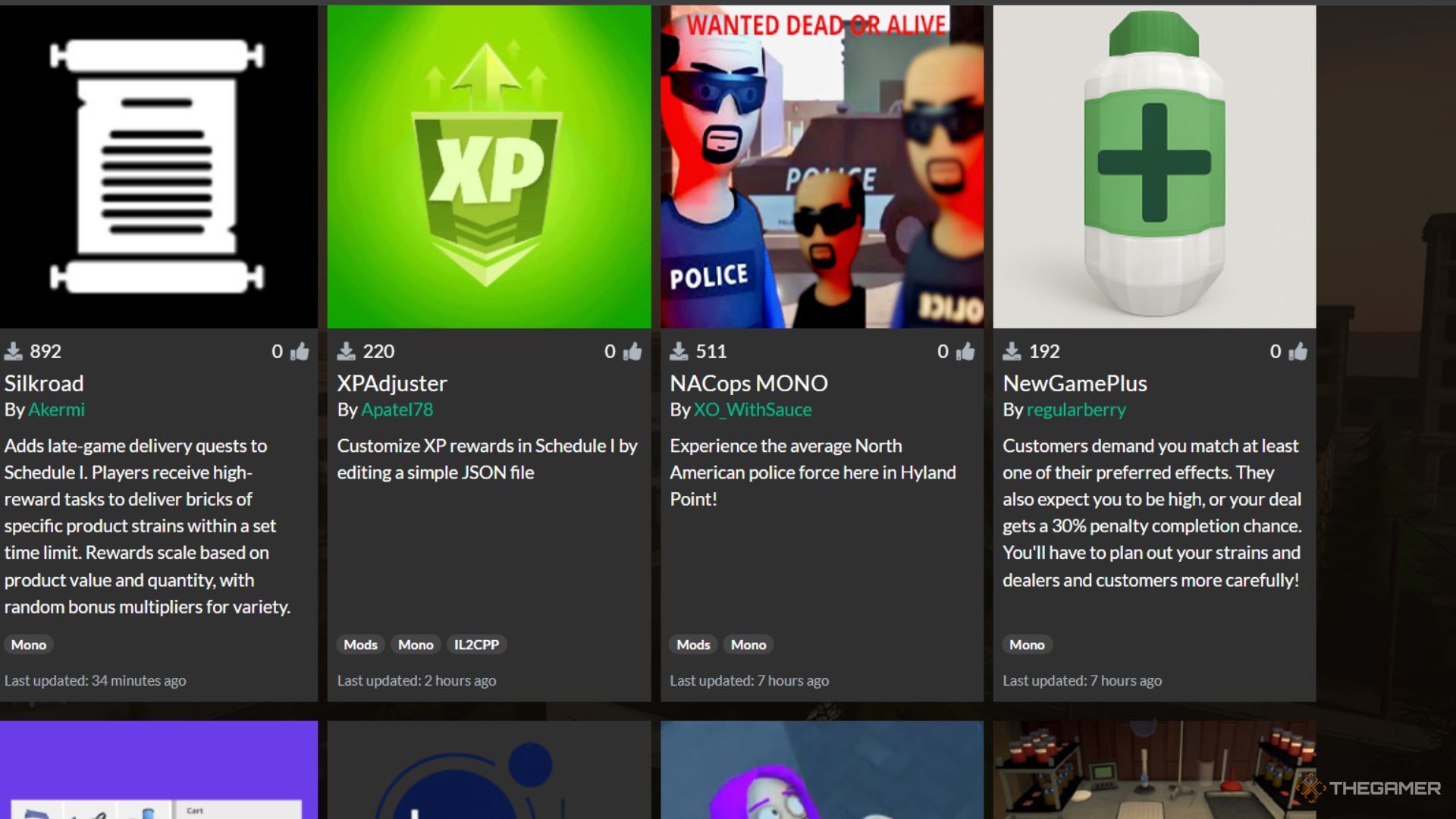Open the Silkroad scroll thumbnail
This screenshot has height=819, width=1456.
point(158,167)
